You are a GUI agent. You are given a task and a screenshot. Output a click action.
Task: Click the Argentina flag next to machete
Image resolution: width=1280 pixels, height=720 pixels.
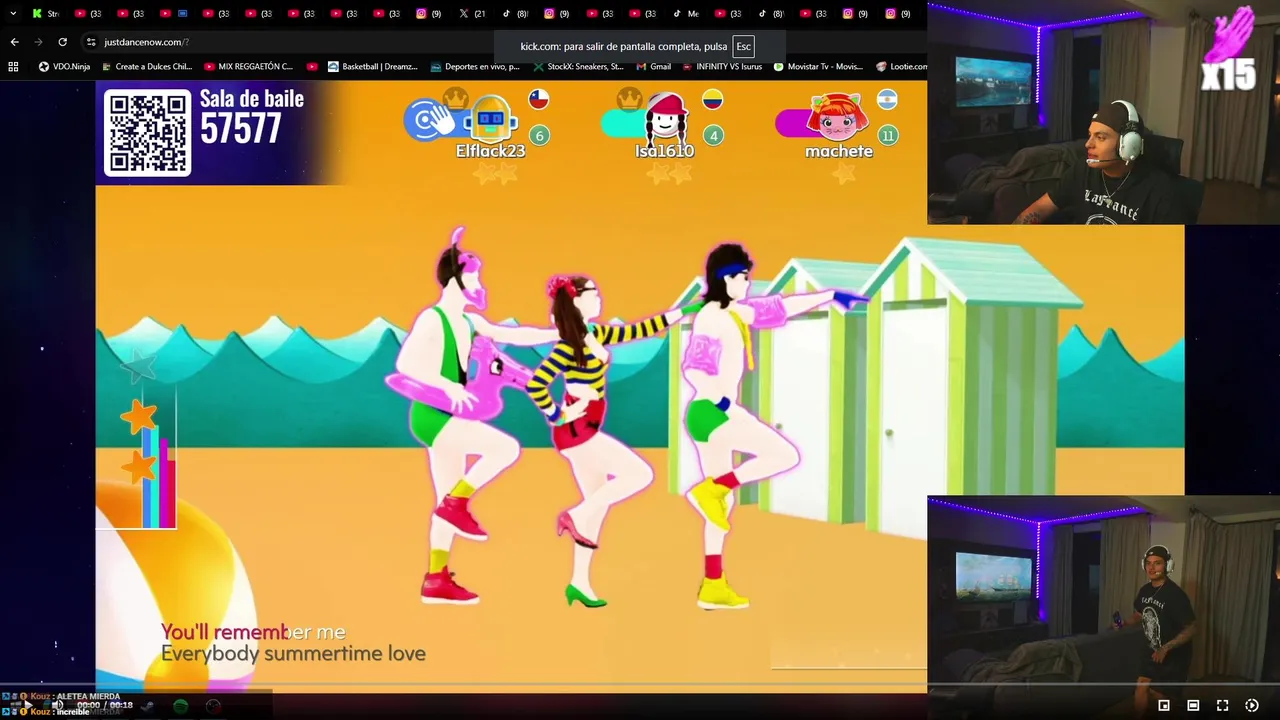point(887,99)
